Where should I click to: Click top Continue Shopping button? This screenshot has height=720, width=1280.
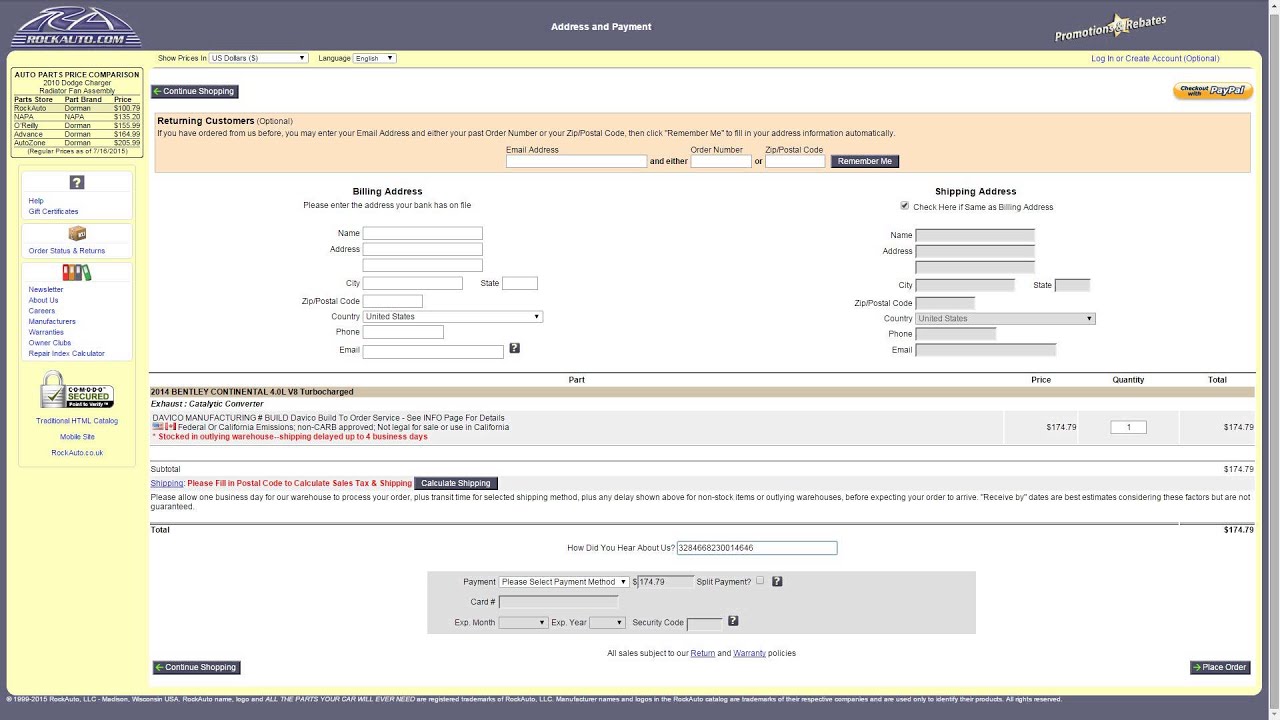click(194, 91)
